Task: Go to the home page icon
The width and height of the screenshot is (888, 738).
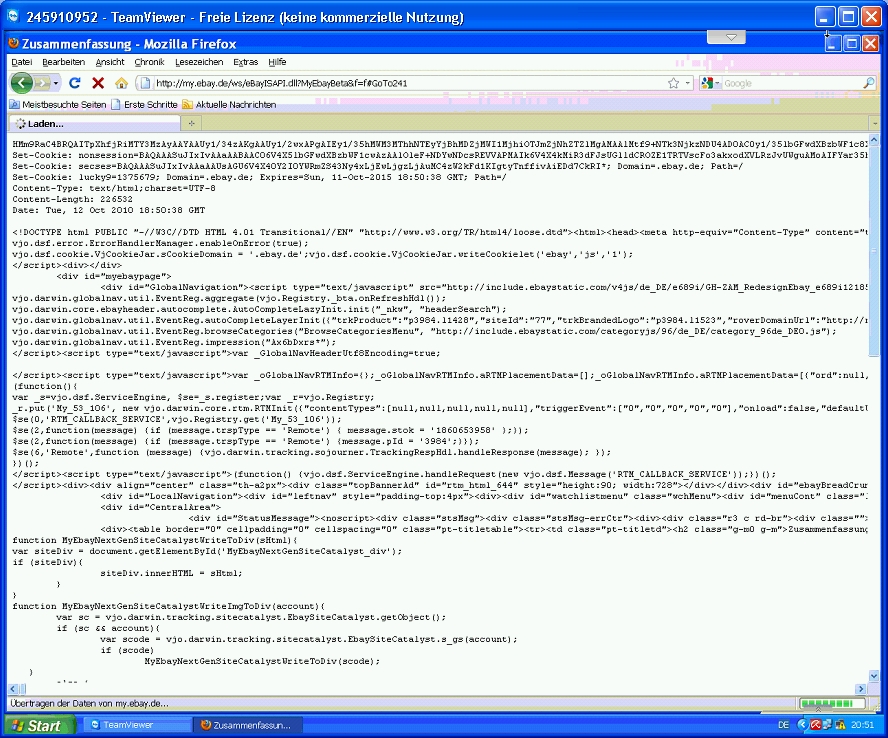Action: coord(121,83)
